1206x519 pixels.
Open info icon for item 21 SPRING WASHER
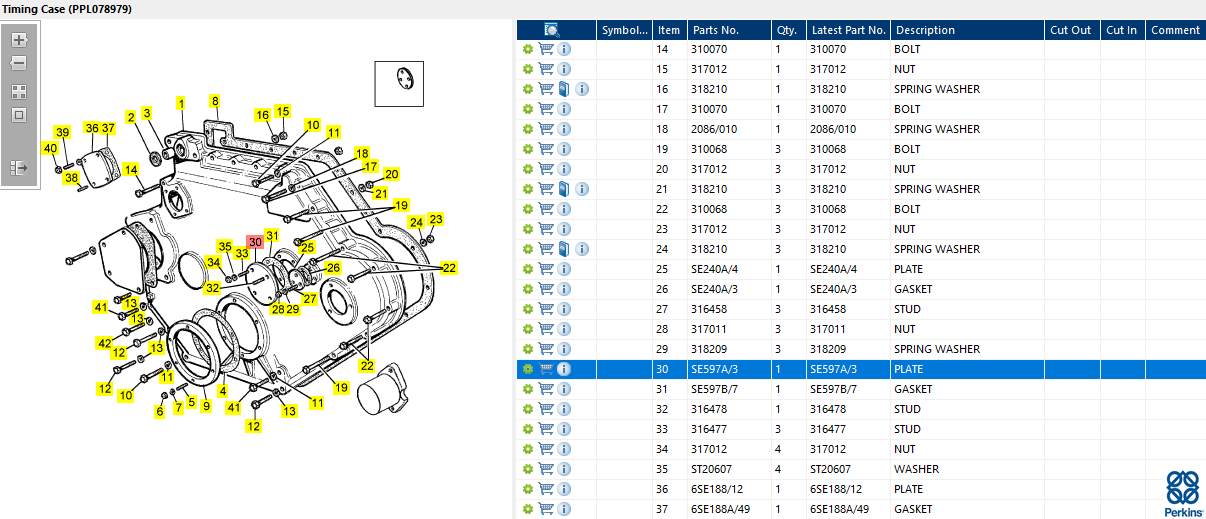coord(582,189)
